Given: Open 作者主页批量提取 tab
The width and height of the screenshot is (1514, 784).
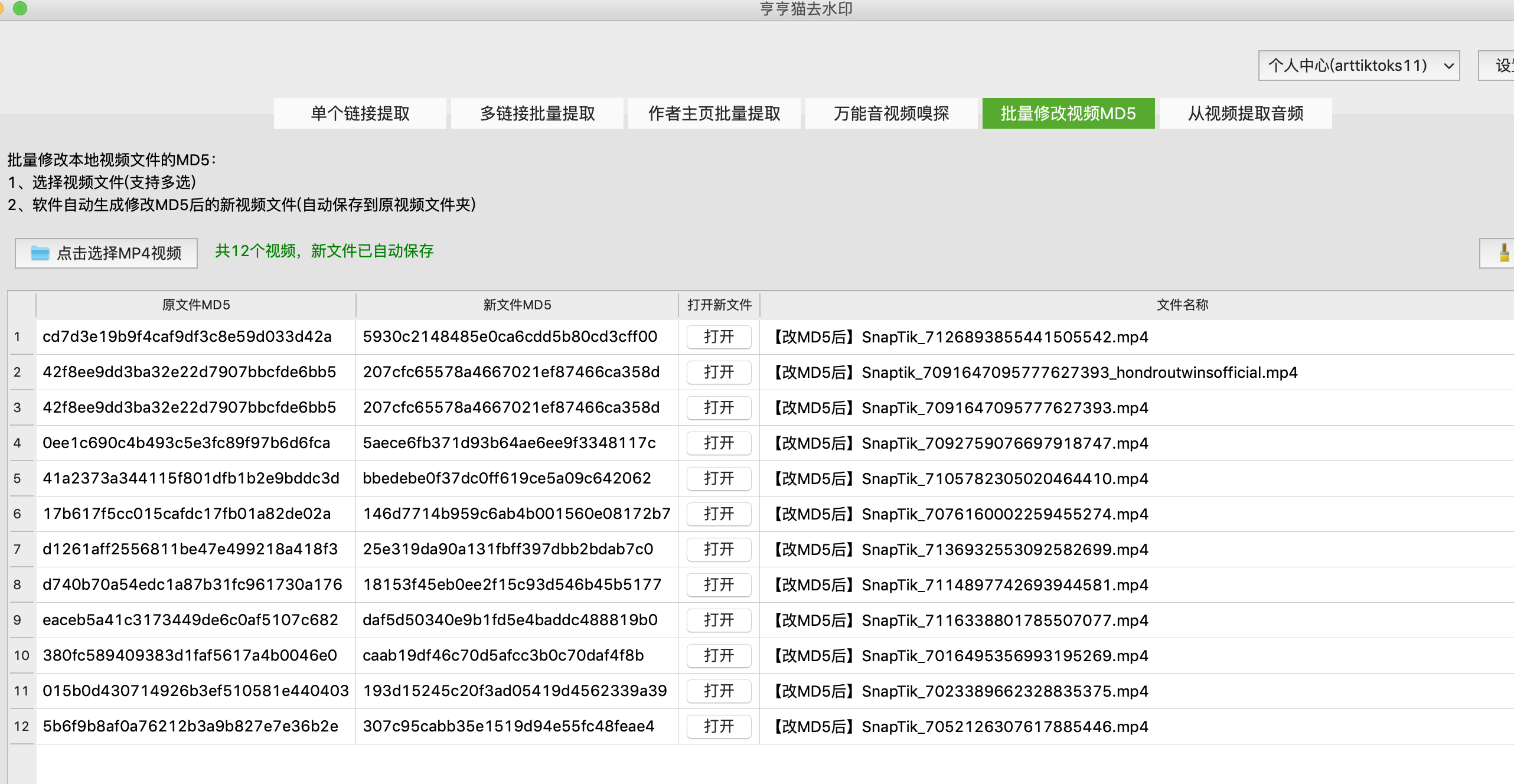Looking at the screenshot, I should [x=714, y=113].
